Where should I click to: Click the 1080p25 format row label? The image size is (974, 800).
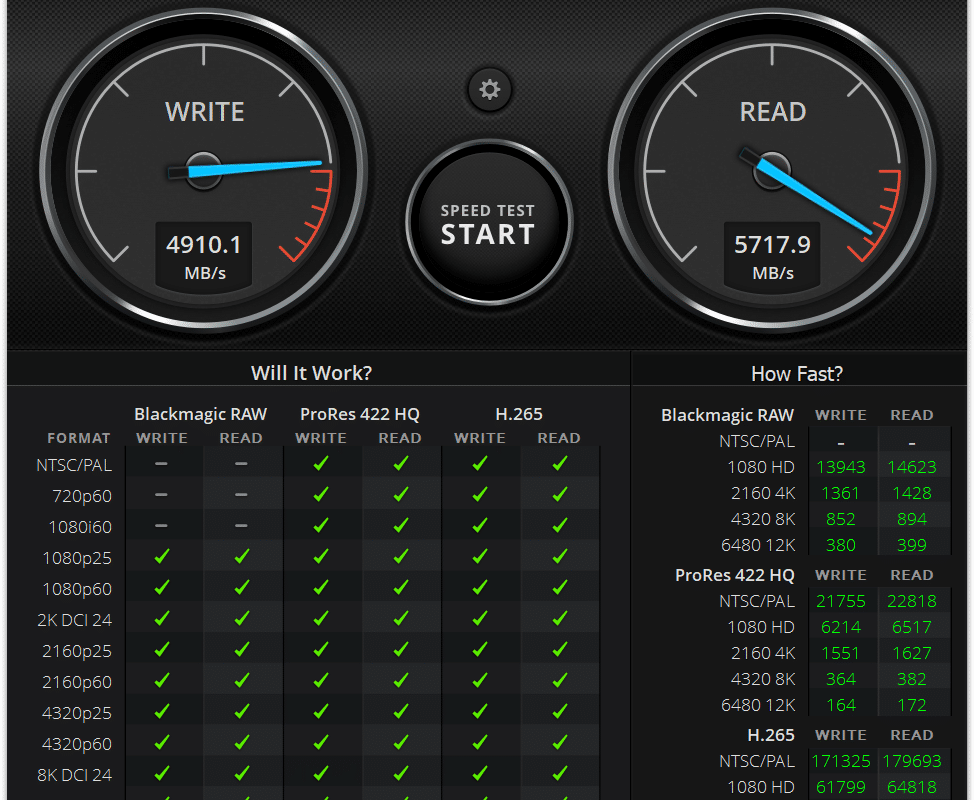(77, 558)
